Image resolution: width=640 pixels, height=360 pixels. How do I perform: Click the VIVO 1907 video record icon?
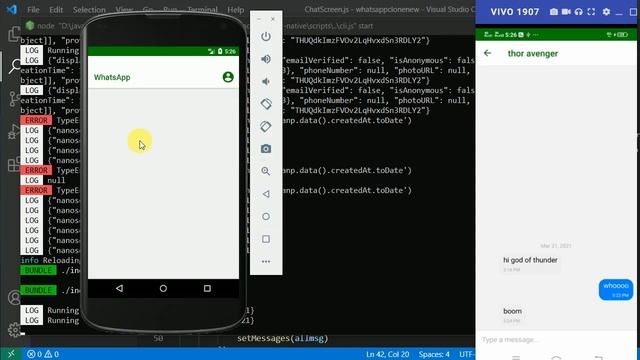pyautogui.click(x=566, y=11)
